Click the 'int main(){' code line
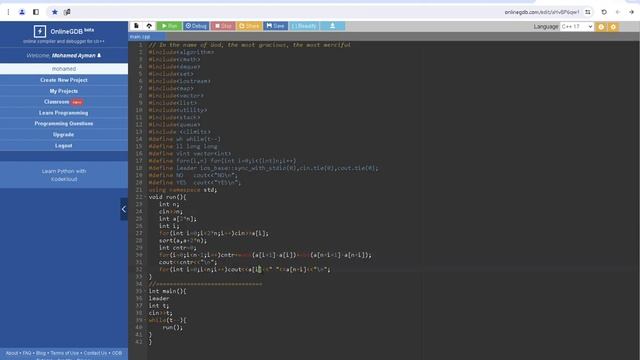Image resolution: width=640 pixels, height=360 pixels. (x=167, y=291)
